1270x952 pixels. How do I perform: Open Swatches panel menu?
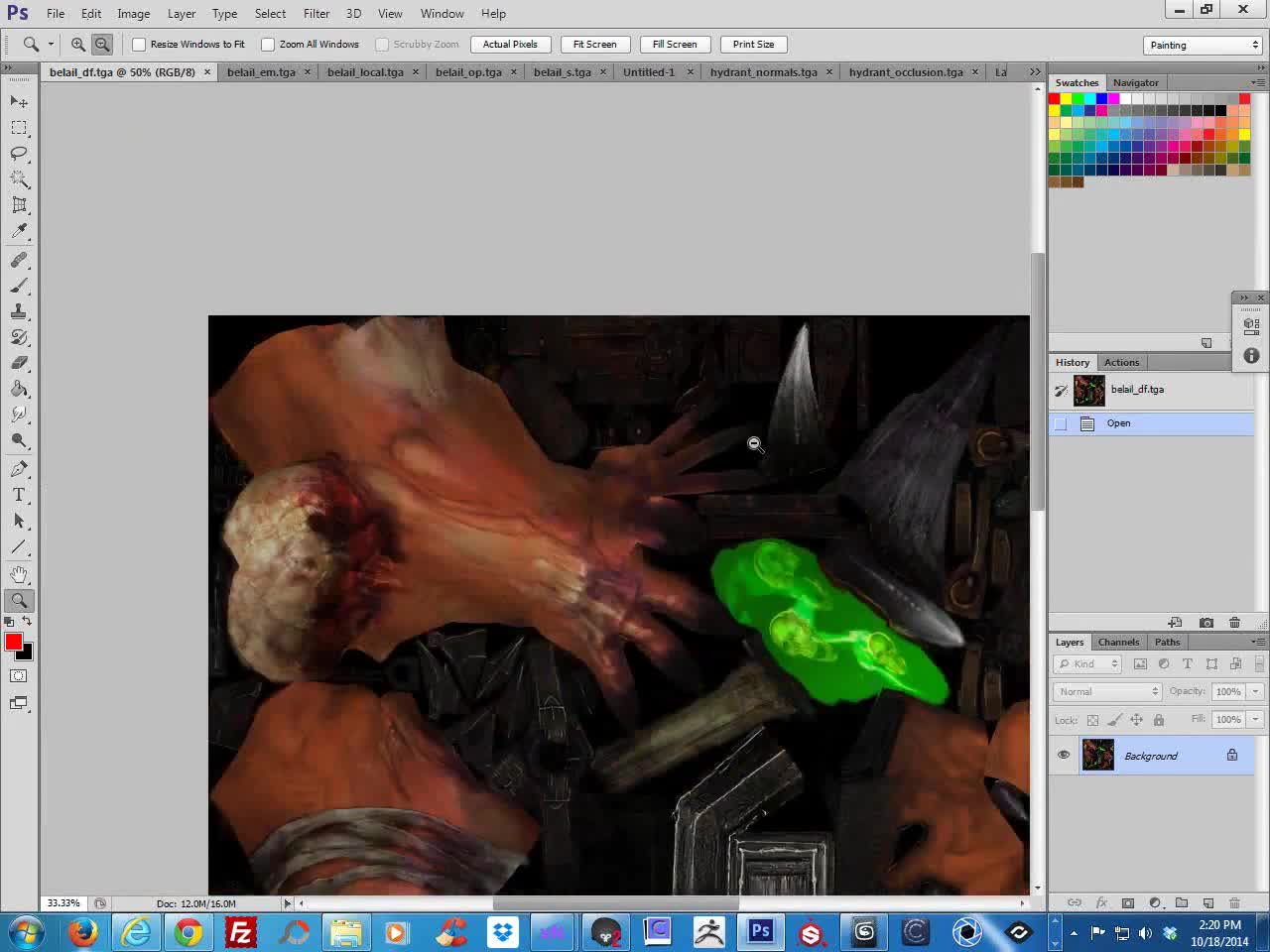coord(1259,82)
